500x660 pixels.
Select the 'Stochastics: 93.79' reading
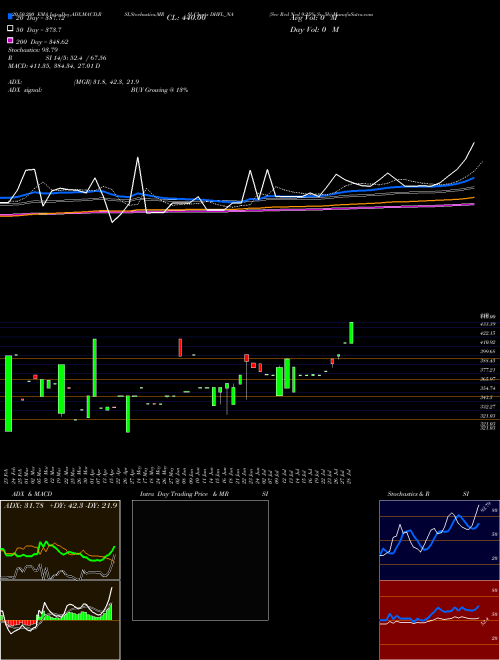point(33,50)
